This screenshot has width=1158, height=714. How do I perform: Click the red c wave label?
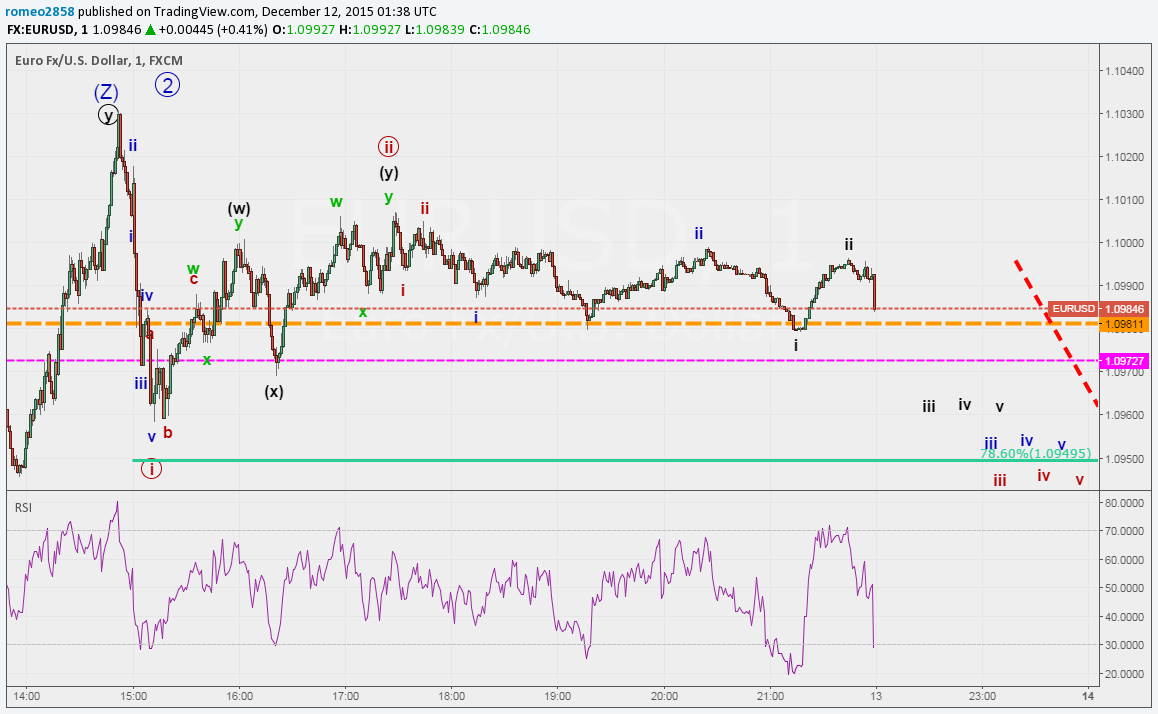click(x=193, y=278)
